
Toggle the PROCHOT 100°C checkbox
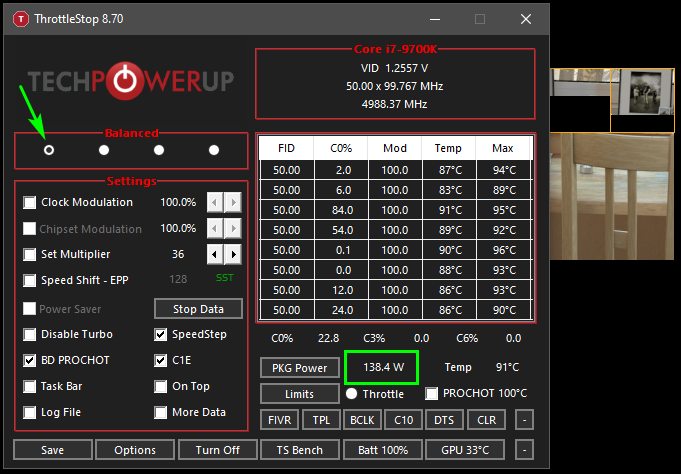point(432,394)
